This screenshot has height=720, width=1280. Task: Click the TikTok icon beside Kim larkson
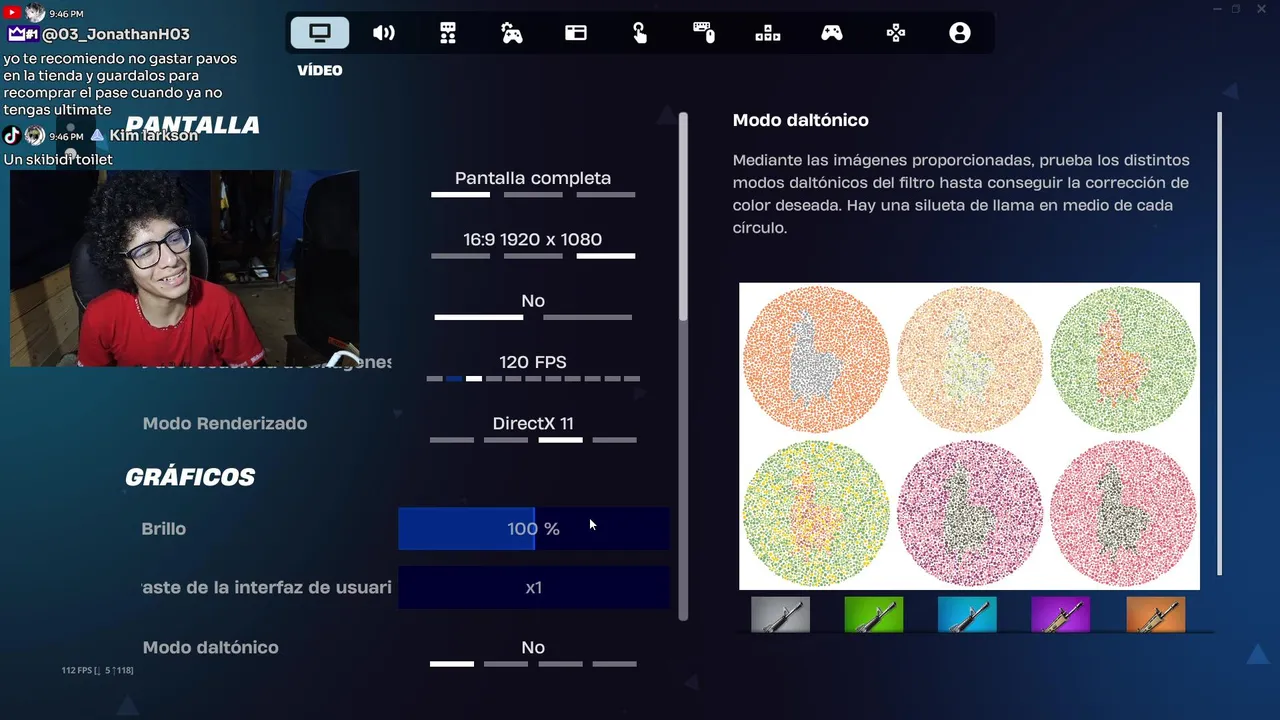pyautogui.click(x=12, y=135)
